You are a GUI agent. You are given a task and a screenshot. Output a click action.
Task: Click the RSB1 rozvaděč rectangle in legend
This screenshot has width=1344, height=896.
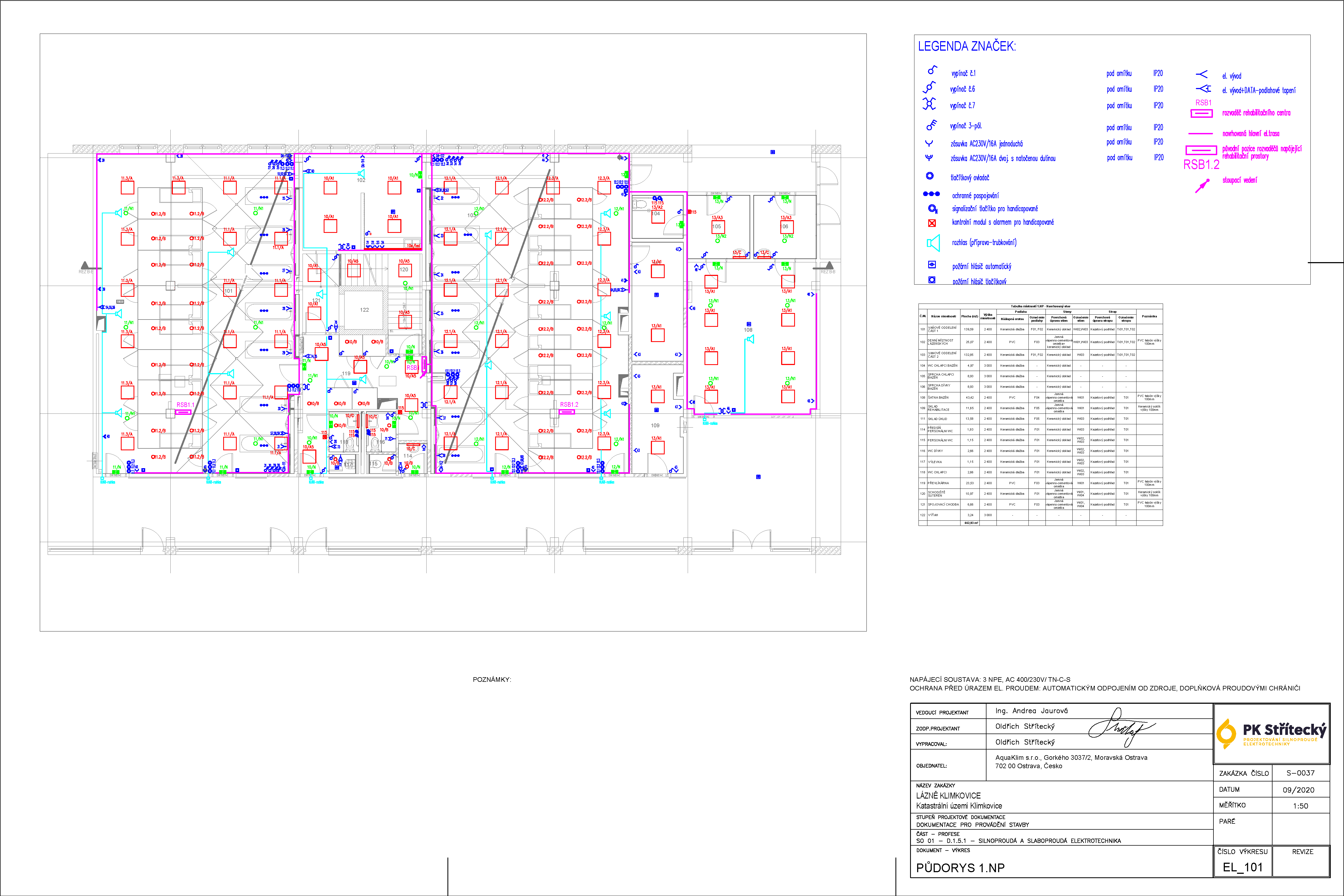coord(1201,113)
